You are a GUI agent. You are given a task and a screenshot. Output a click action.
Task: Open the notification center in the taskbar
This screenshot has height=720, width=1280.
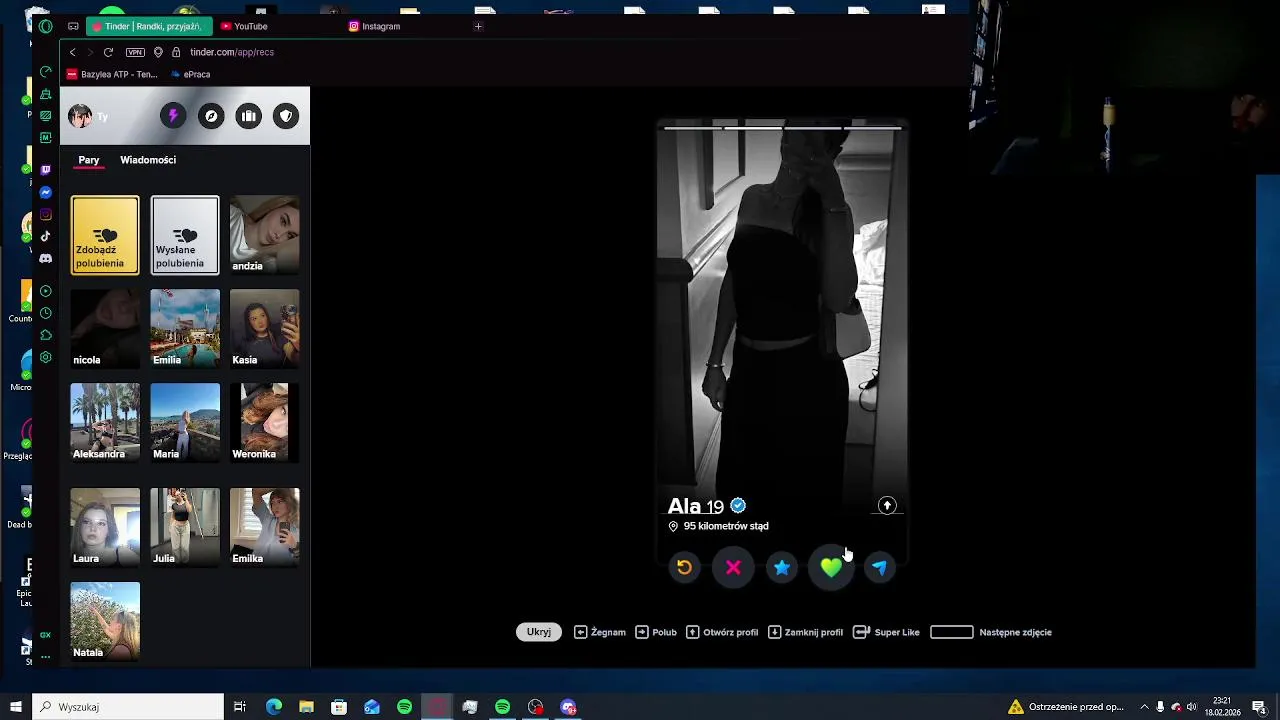(x=1261, y=707)
